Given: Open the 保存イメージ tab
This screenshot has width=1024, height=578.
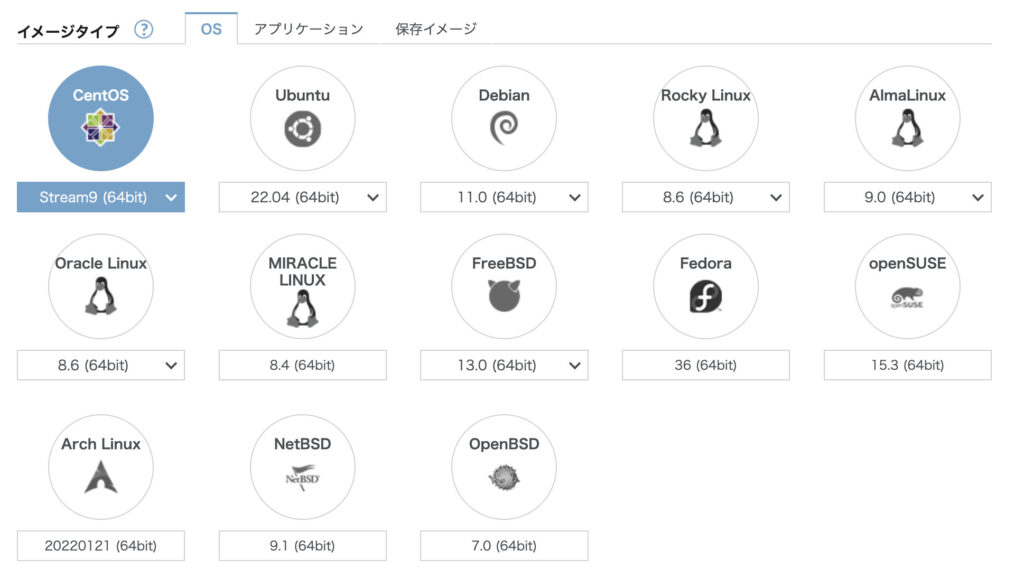Looking at the screenshot, I should 436,29.
